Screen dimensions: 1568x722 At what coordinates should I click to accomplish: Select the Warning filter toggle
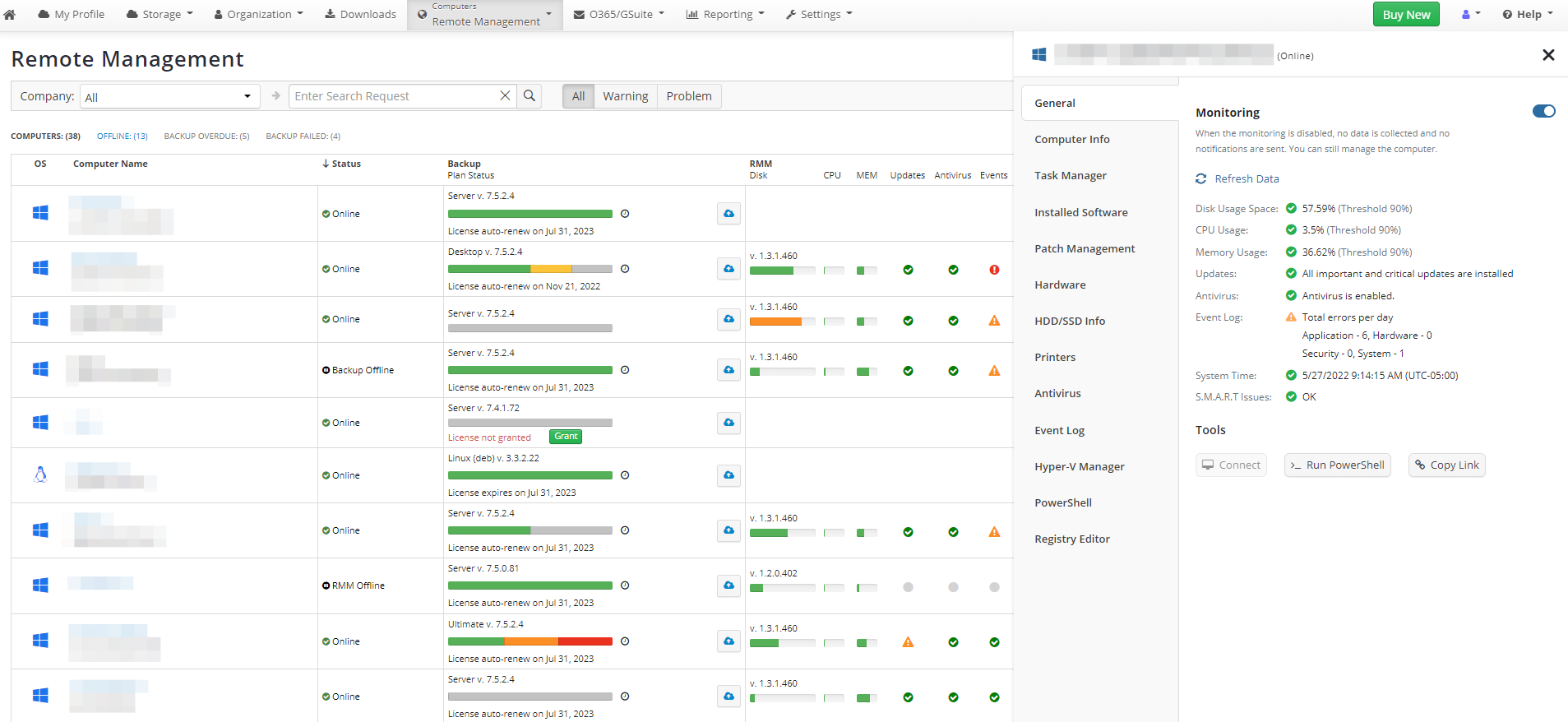(x=626, y=96)
